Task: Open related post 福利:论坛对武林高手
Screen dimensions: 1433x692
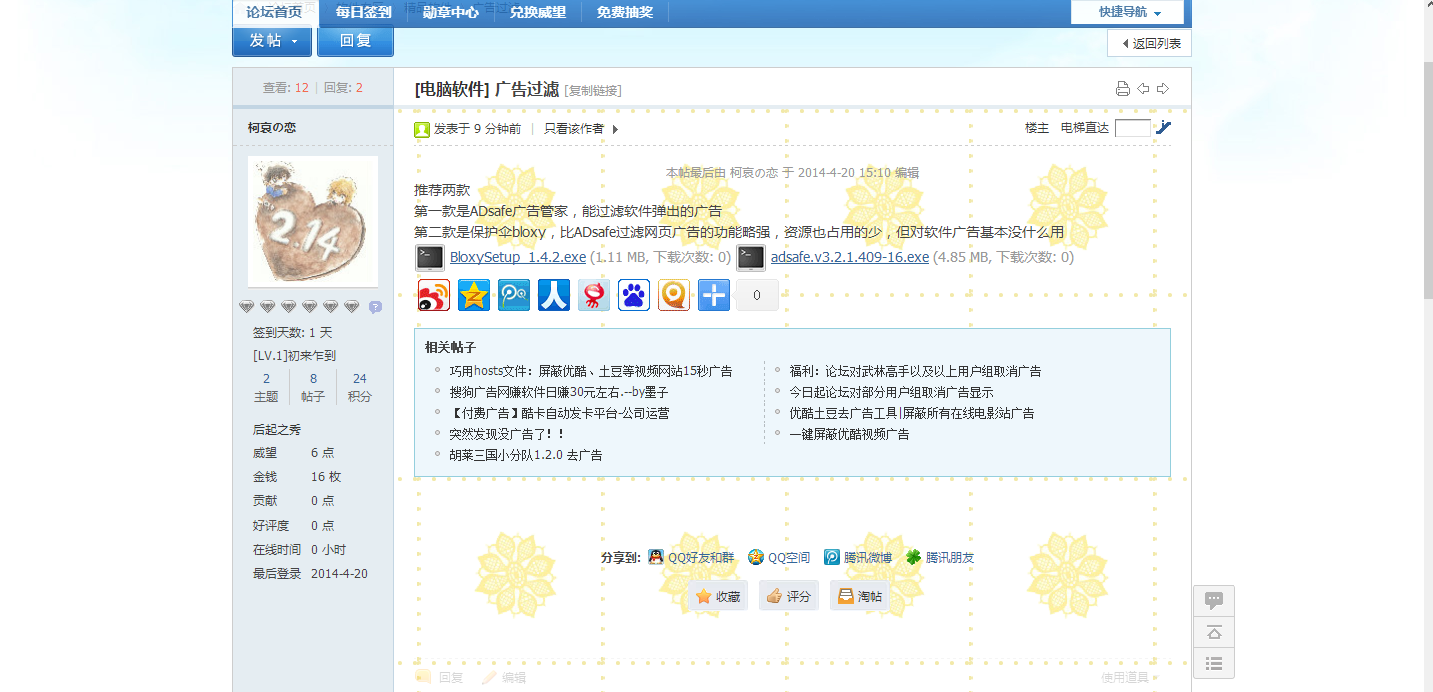Action: [915, 371]
